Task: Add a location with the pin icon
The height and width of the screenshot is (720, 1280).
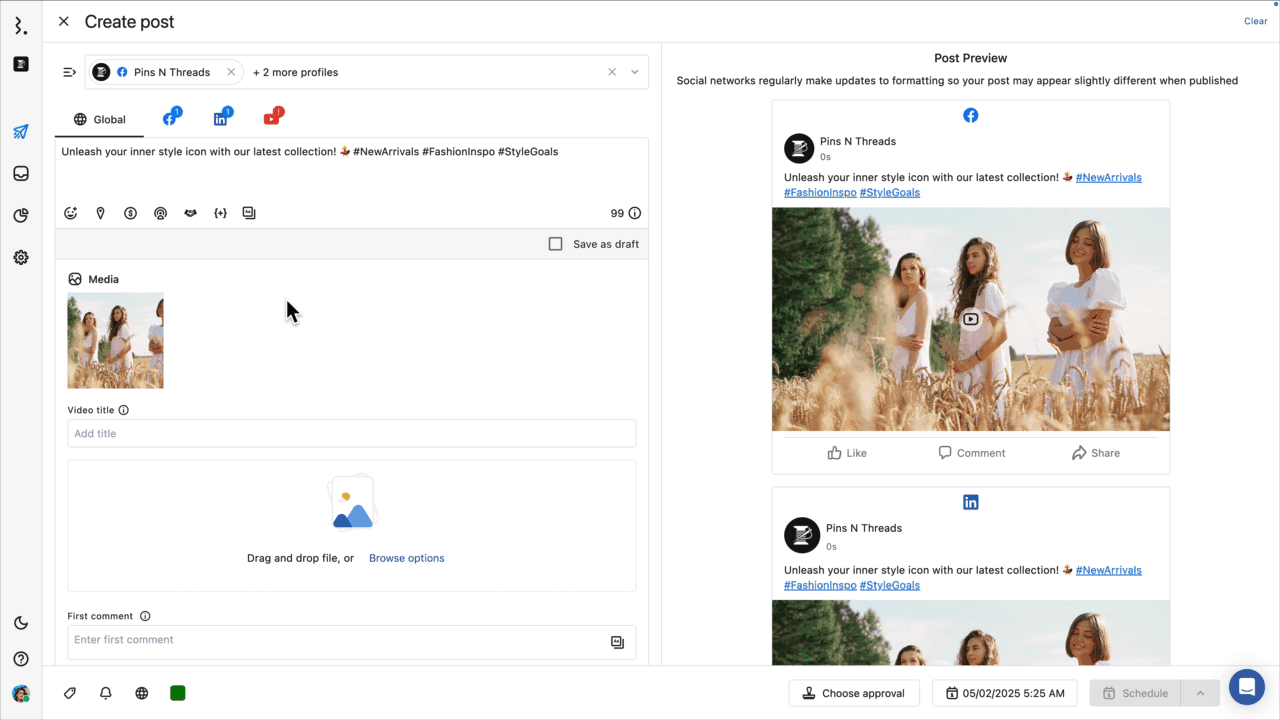Action: (x=100, y=213)
